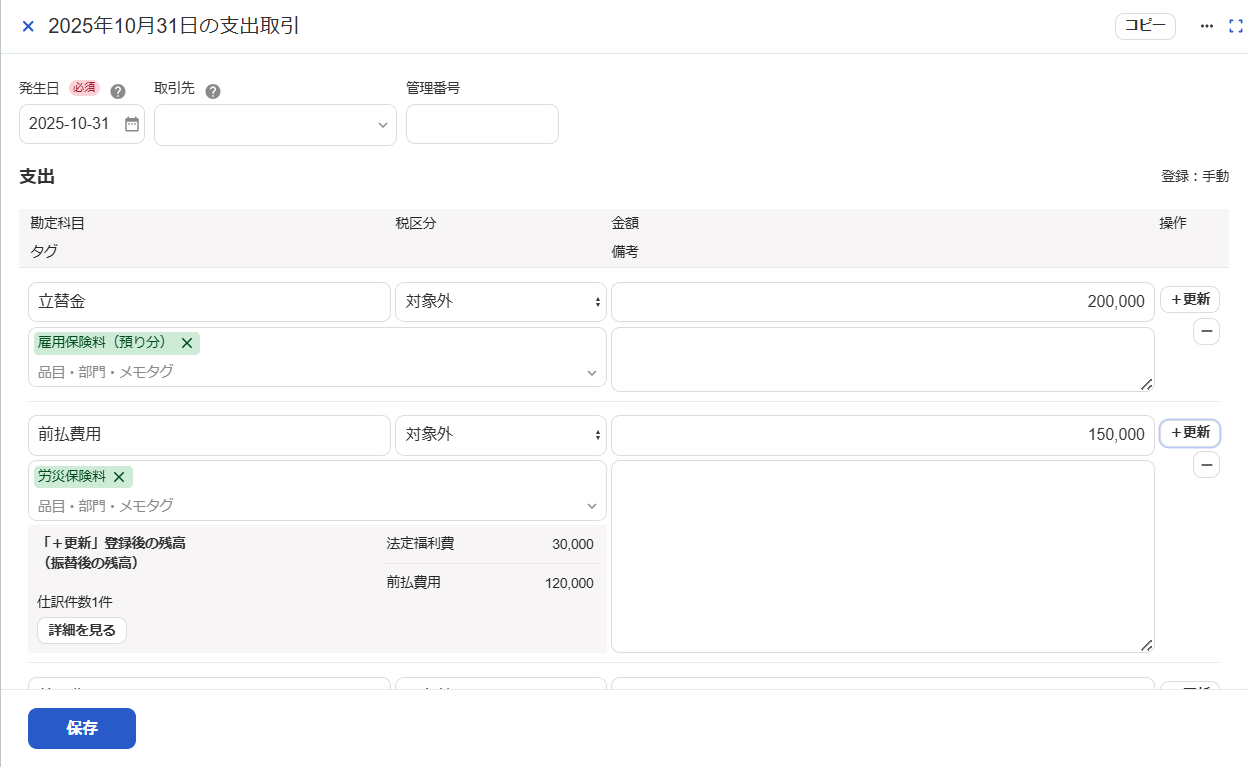
Task: Click the memo textarea for 前払費用 row
Action: click(883, 556)
